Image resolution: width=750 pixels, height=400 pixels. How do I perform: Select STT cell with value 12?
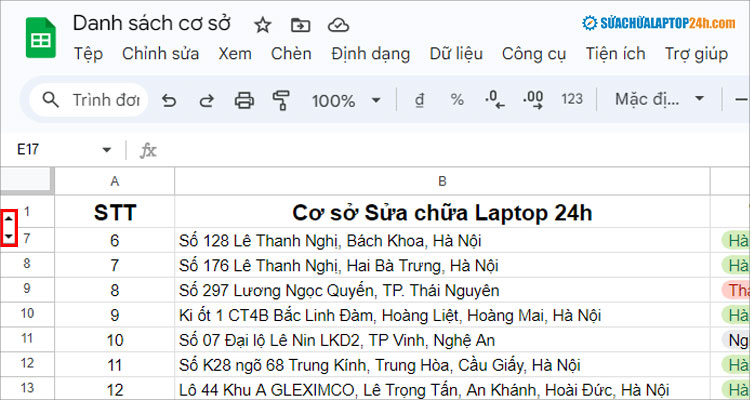115,389
